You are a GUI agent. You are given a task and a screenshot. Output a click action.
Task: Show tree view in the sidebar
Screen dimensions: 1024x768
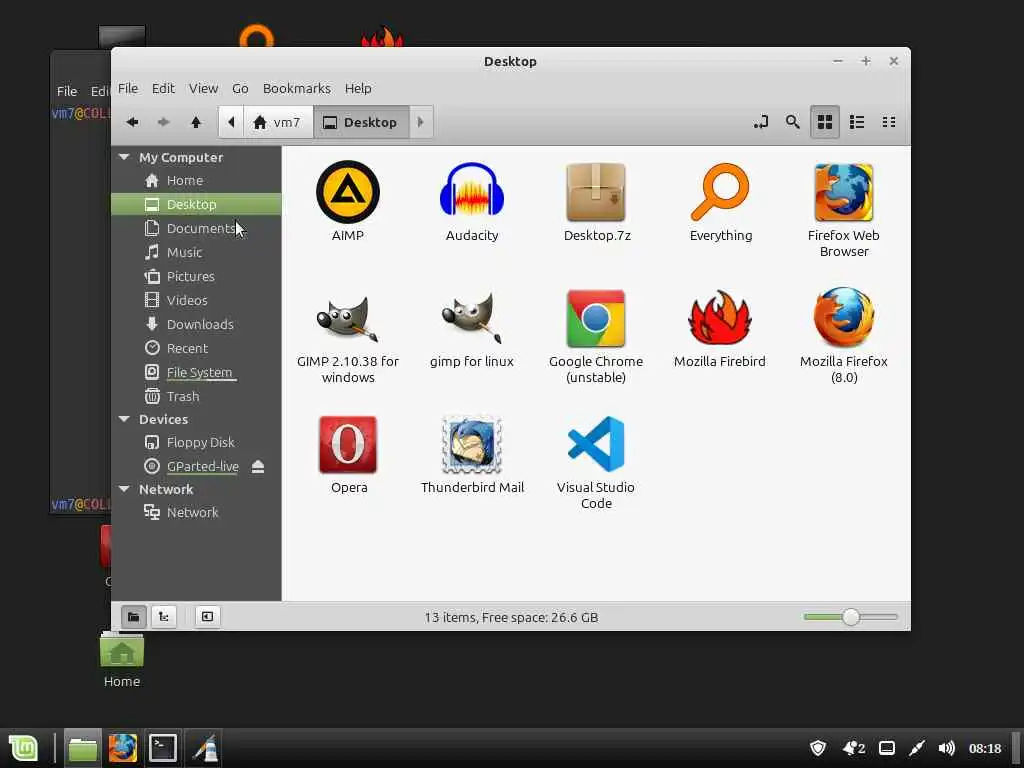(164, 616)
